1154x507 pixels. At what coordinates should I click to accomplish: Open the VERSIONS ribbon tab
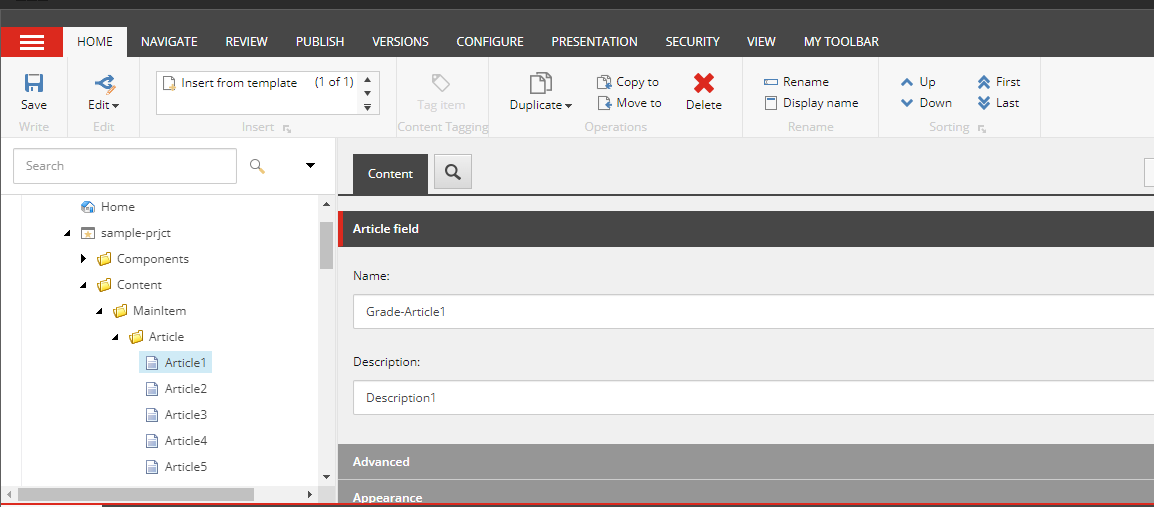400,42
